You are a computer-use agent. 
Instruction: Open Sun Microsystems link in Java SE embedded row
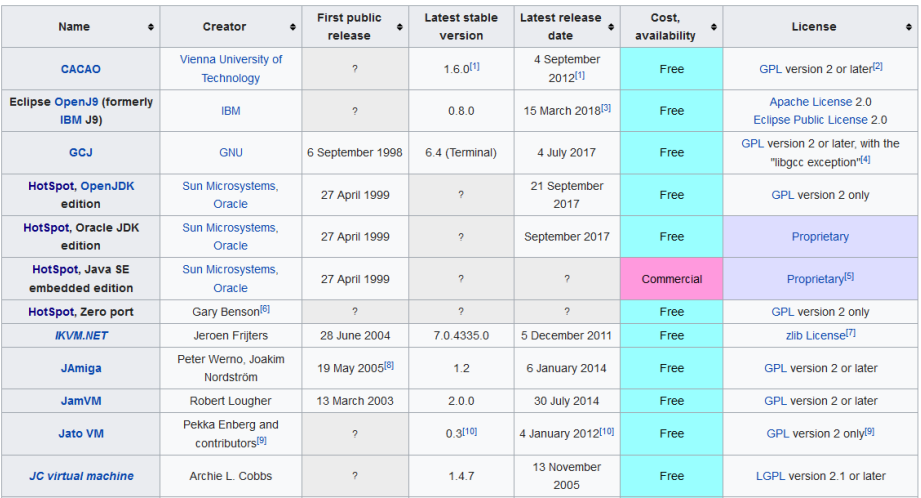(x=230, y=270)
